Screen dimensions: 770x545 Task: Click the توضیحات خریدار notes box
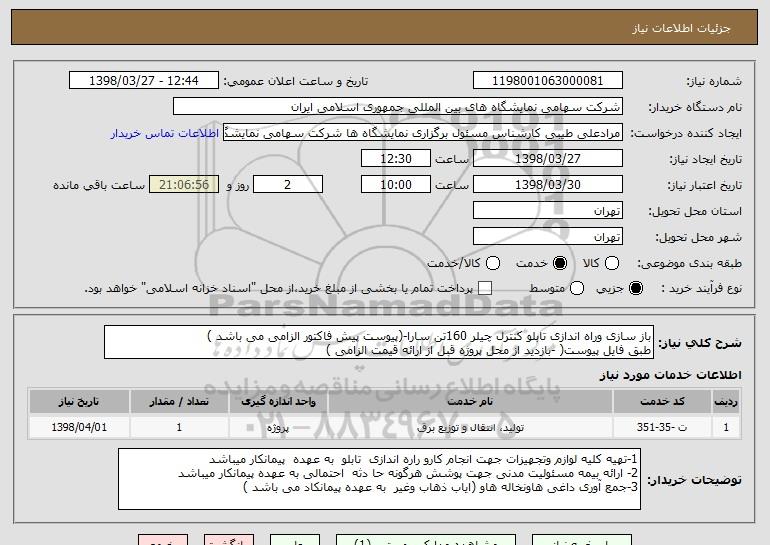[x=380, y=479]
